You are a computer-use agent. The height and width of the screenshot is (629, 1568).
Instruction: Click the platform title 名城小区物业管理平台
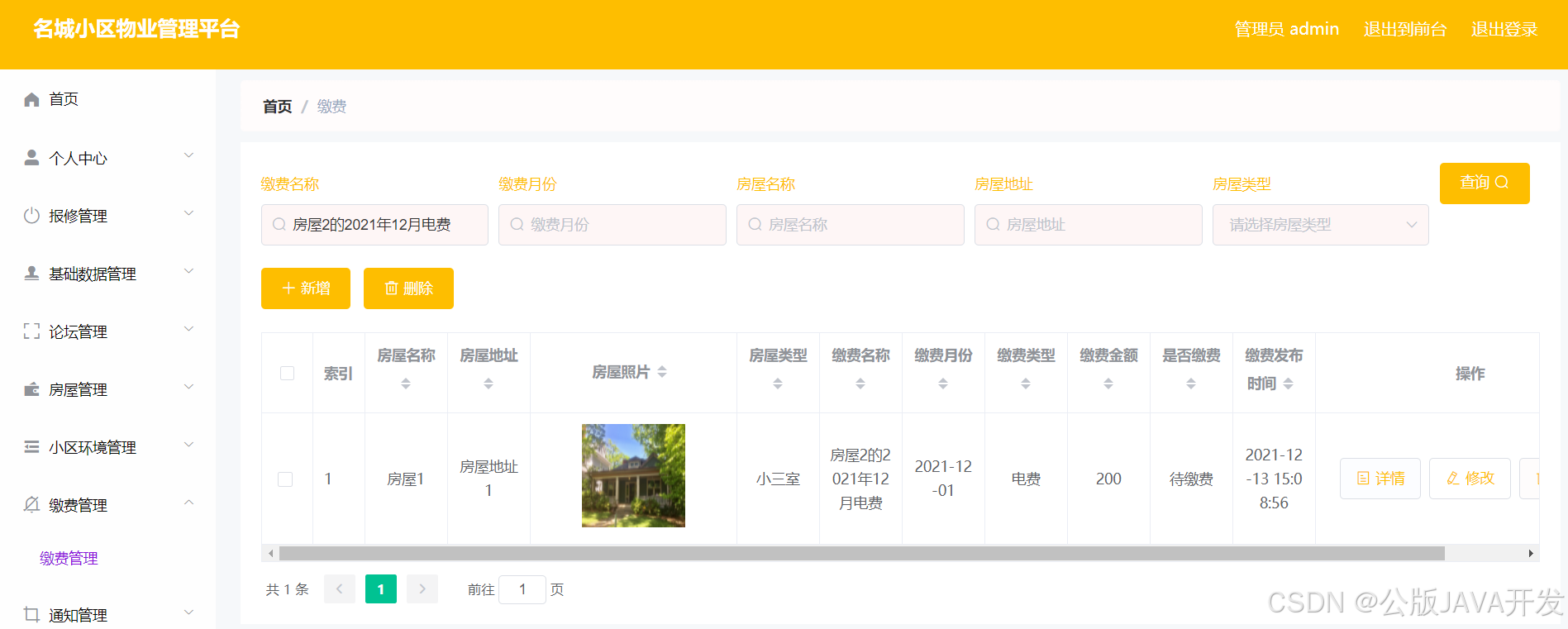[x=136, y=29]
